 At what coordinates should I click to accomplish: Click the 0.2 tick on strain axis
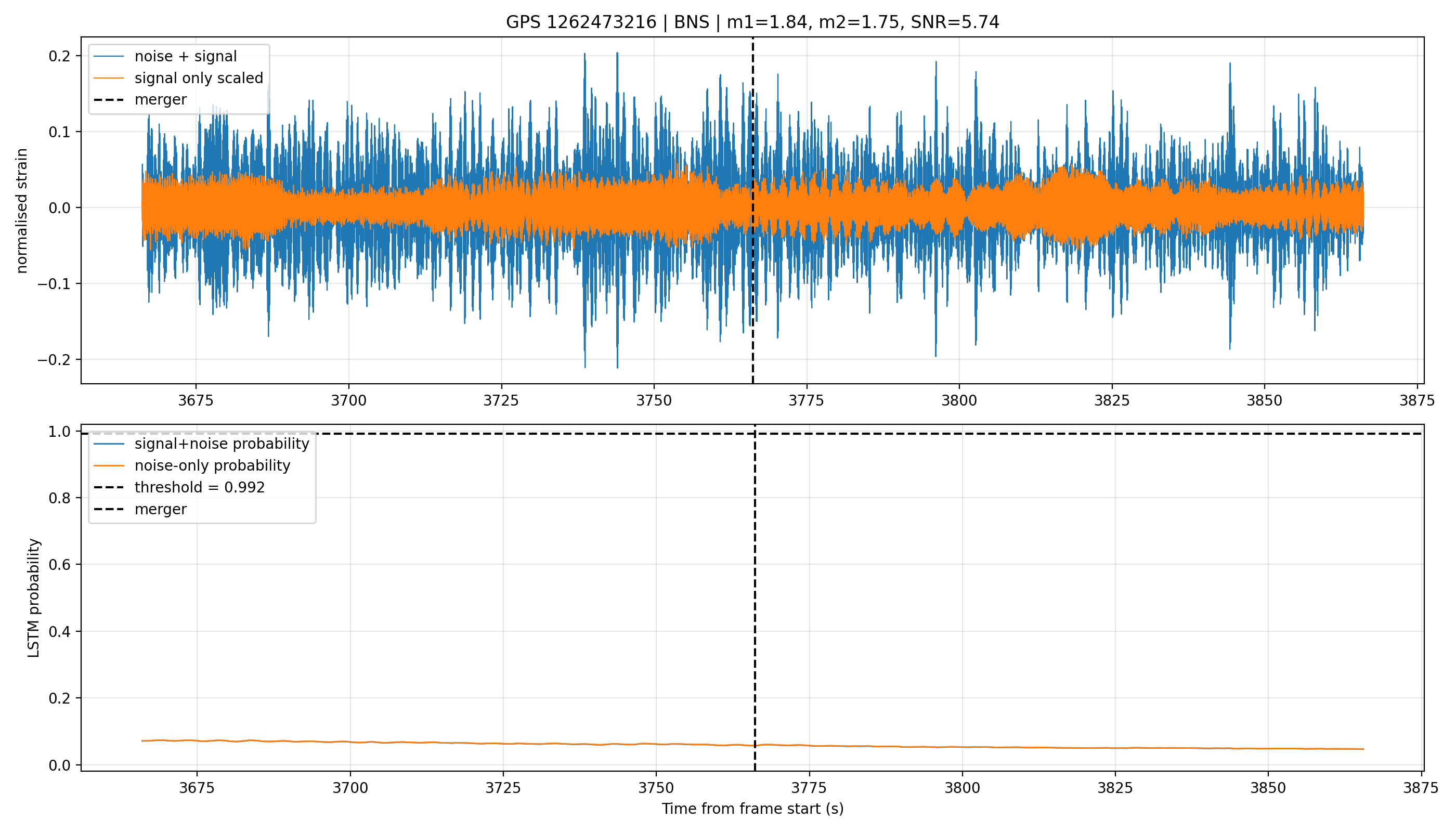pyautogui.click(x=58, y=56)
